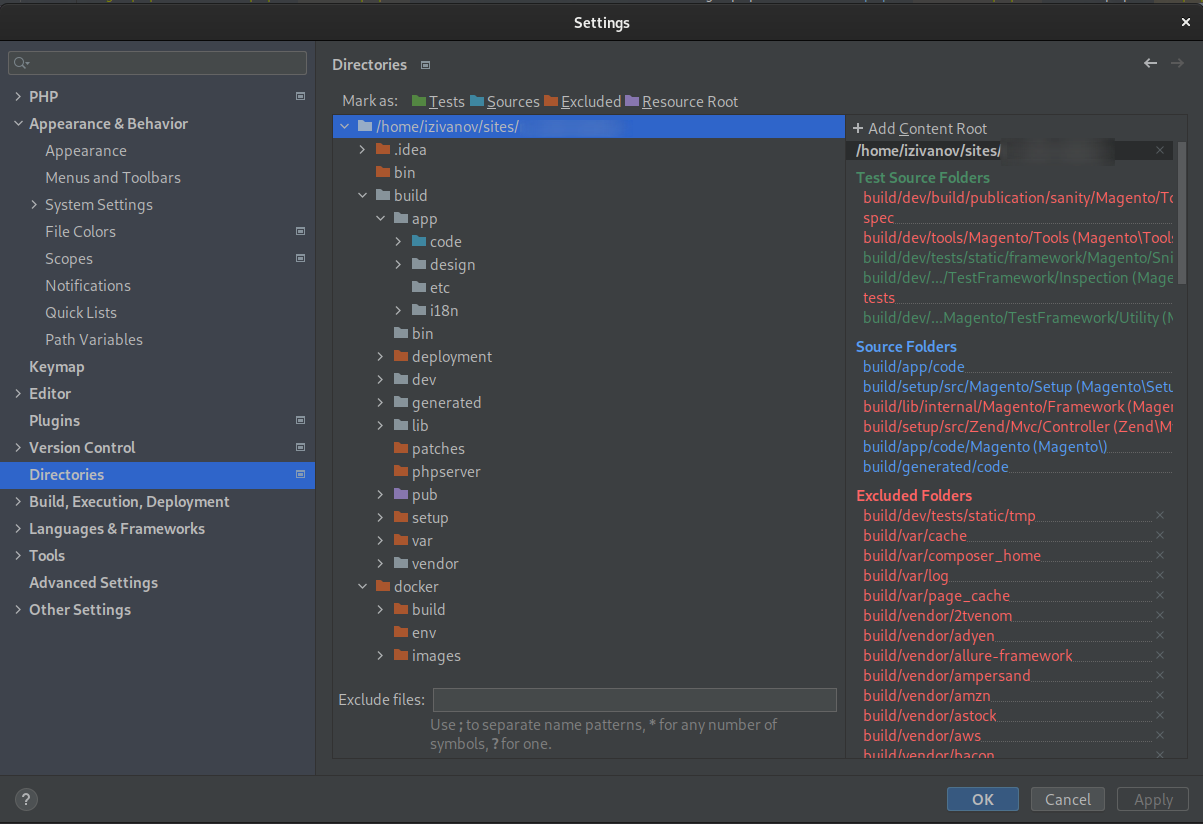Click project-level icon beside Version Control

pyautogui.click(x=300, y=447)
